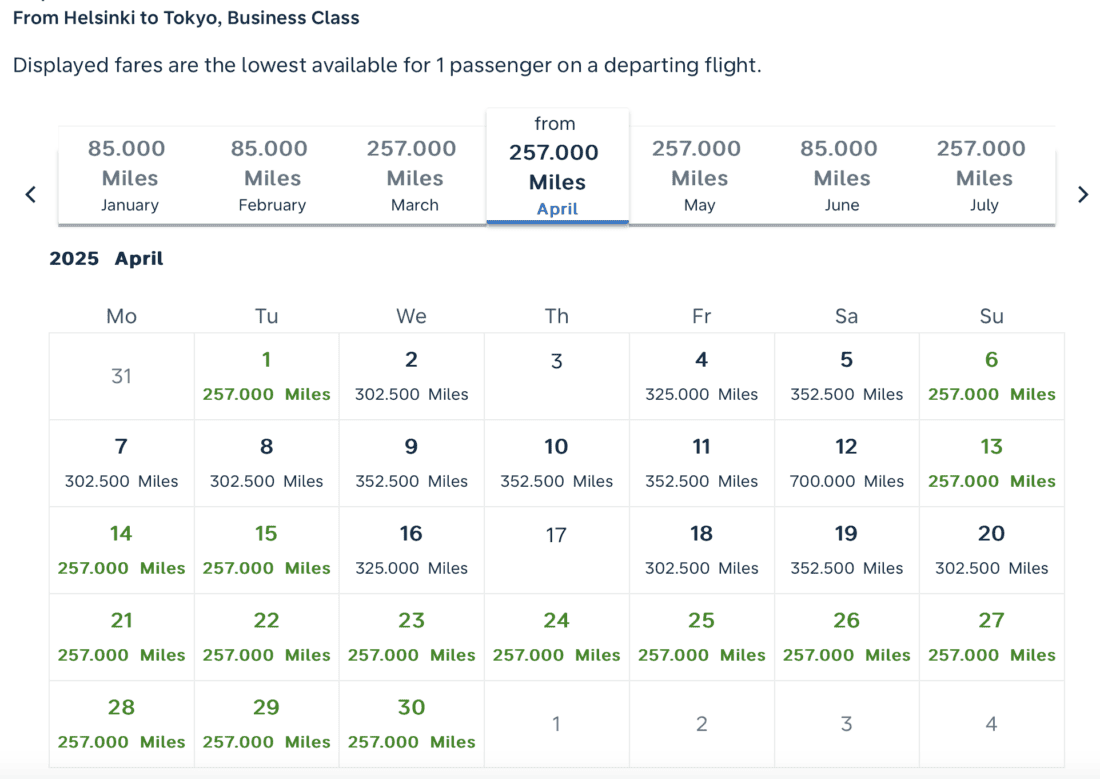Select April 1 fare at 257.000 Miles

click(266, 376)
